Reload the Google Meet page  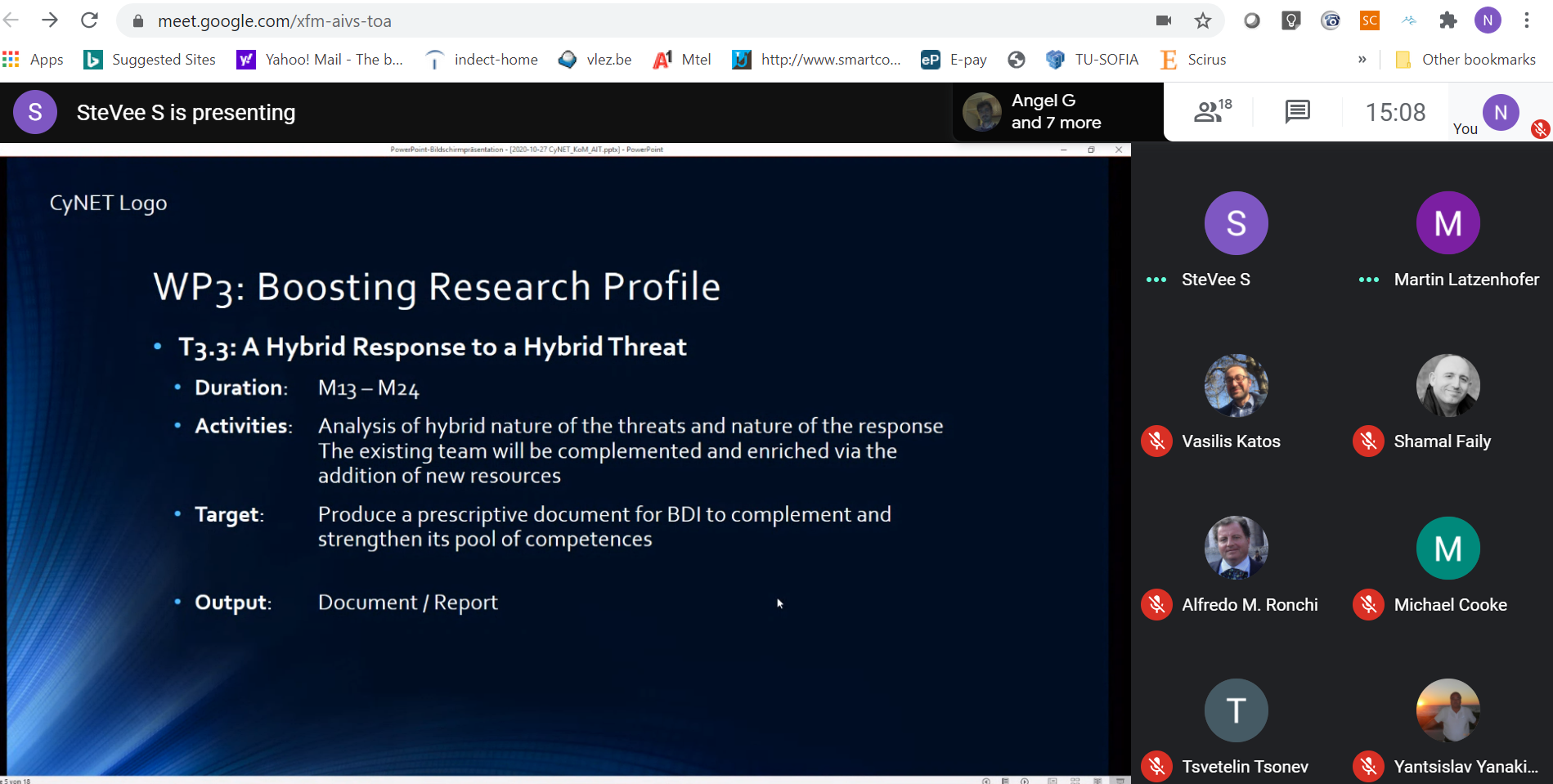point(90,20)
